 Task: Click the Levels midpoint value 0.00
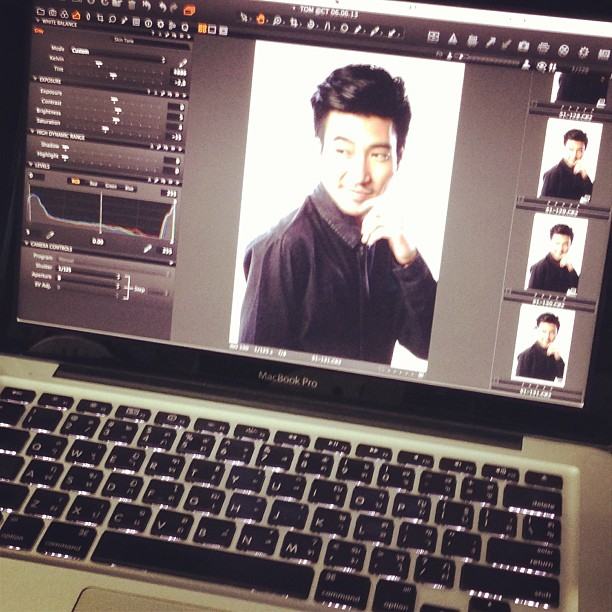[98, 242]
